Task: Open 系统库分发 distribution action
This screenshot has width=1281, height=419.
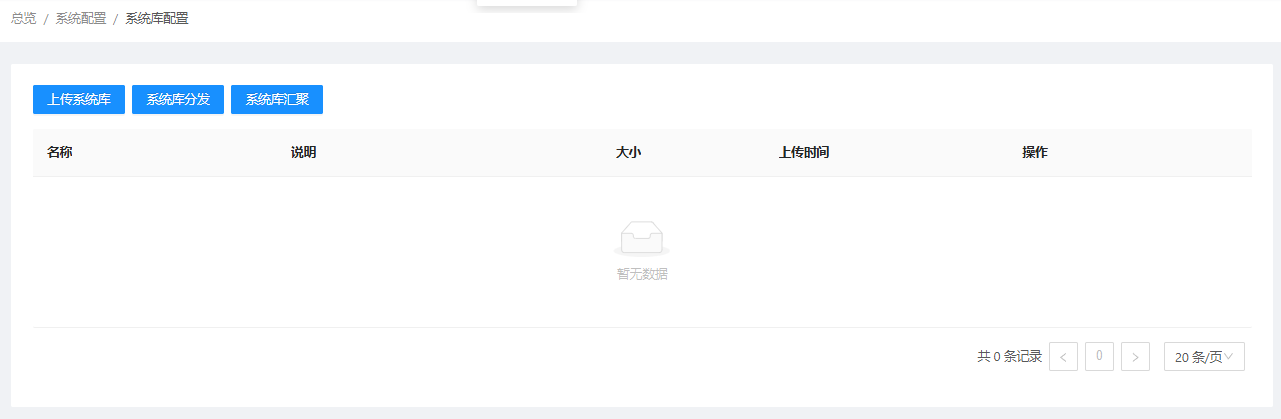Action: tap(178, 100)
